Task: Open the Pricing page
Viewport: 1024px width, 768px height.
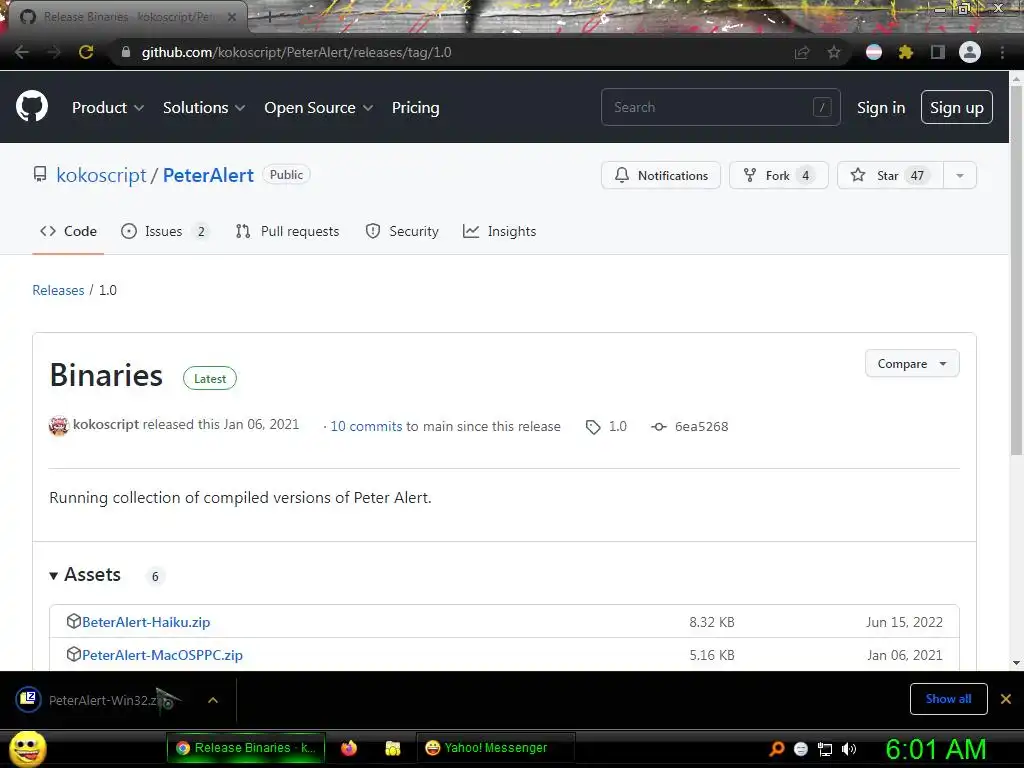Action: point(415,108)
